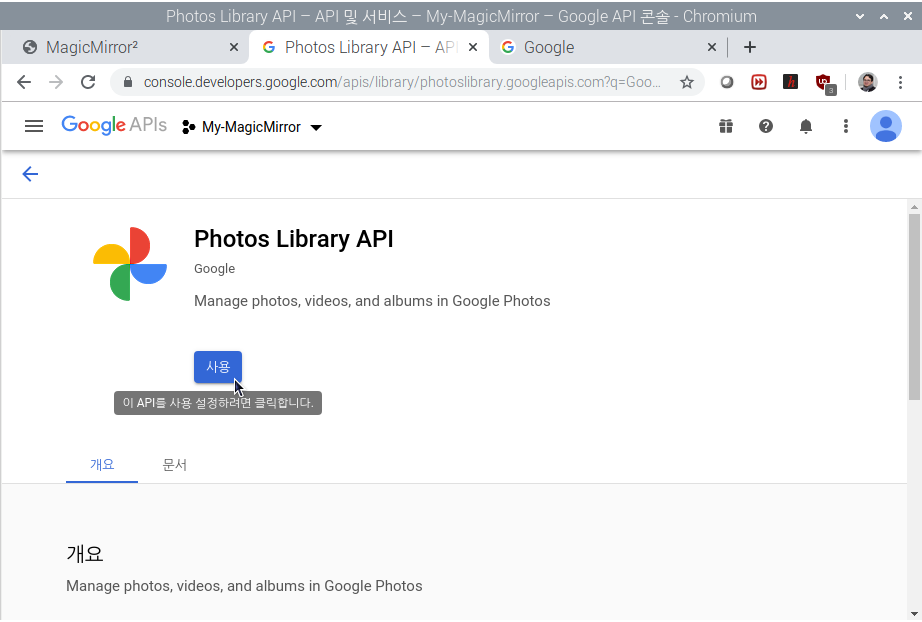Select the 문서 tab
This screenshot has width=922, height=622.
tap(175, 465)
